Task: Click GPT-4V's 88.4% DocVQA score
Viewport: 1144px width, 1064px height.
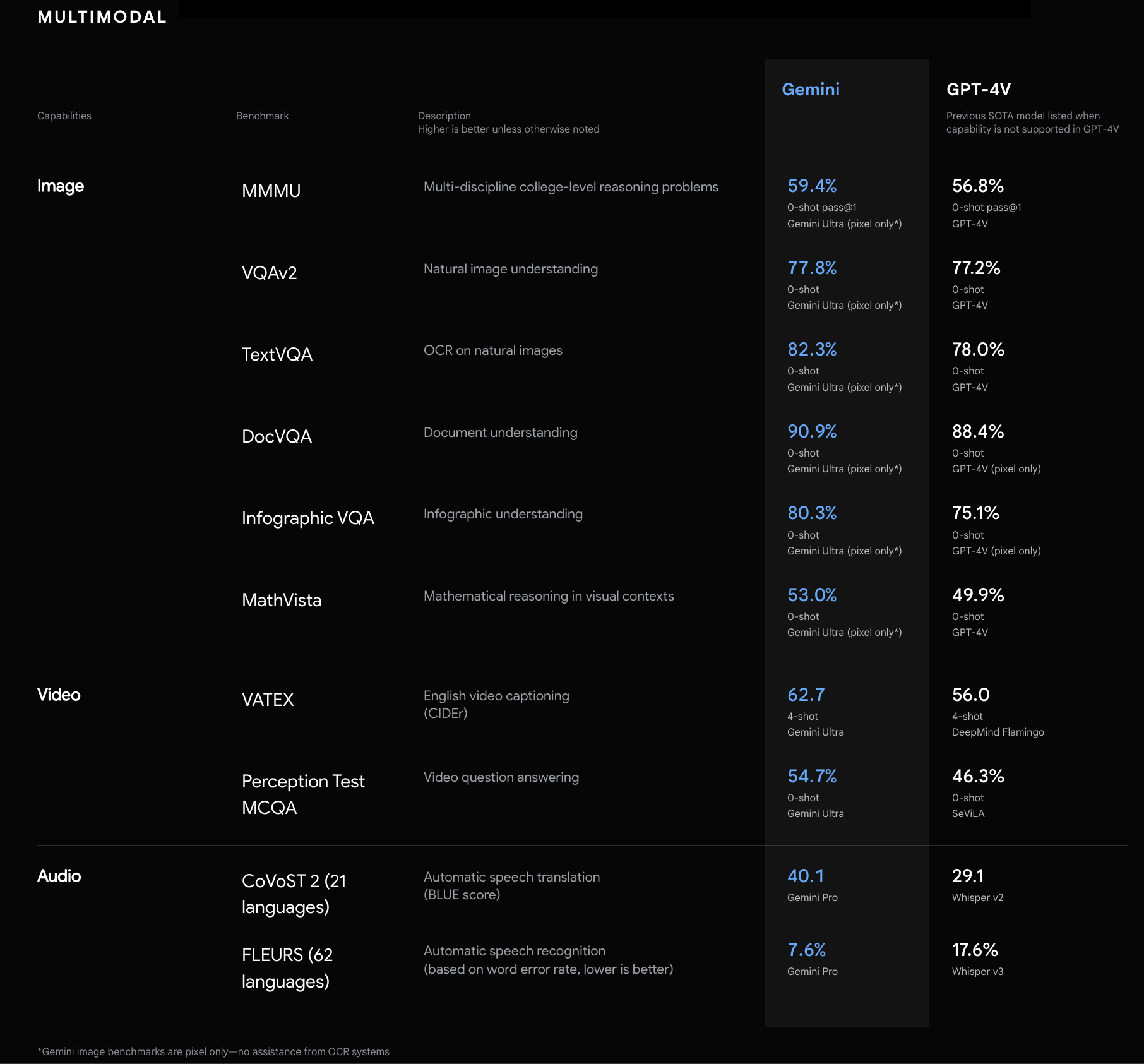Action: pos(977,432)
